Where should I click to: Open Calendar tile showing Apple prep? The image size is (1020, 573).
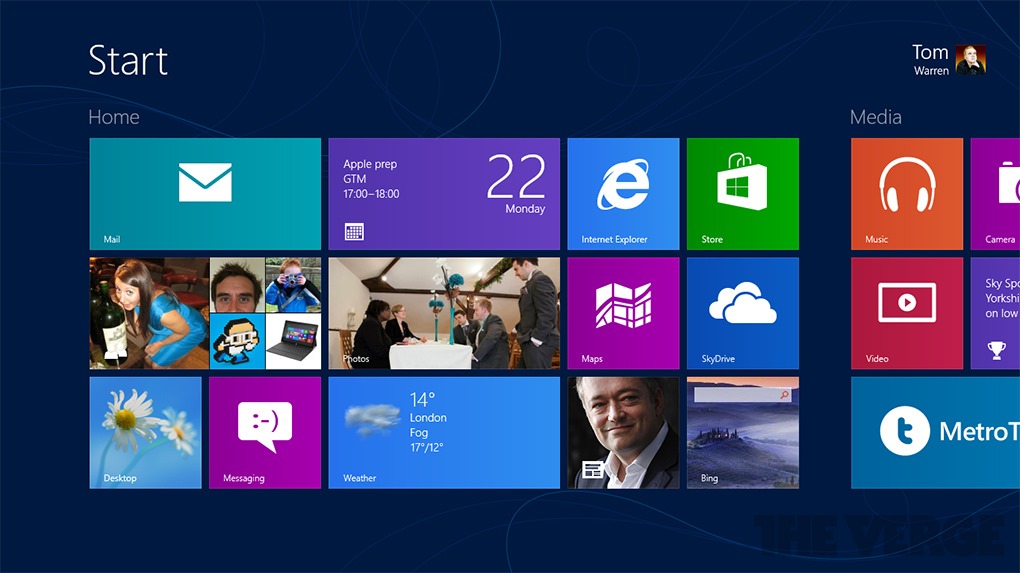[x=444, y=194]
